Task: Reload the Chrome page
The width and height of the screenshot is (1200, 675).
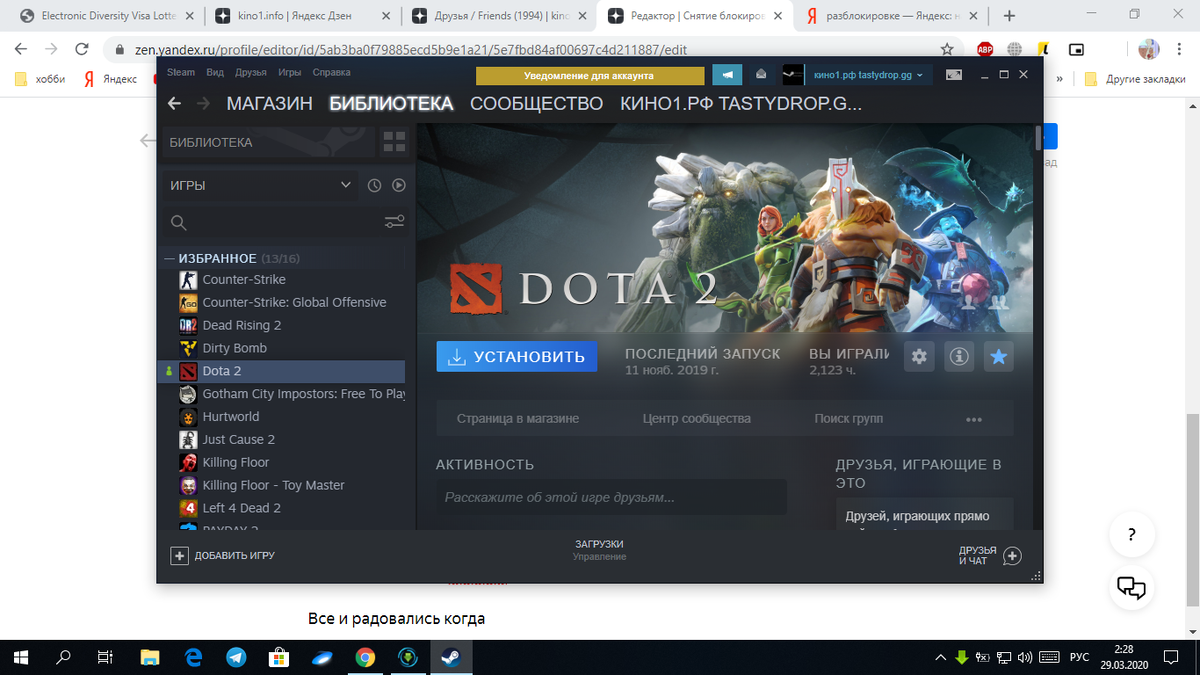Action: tap(83, 49)
